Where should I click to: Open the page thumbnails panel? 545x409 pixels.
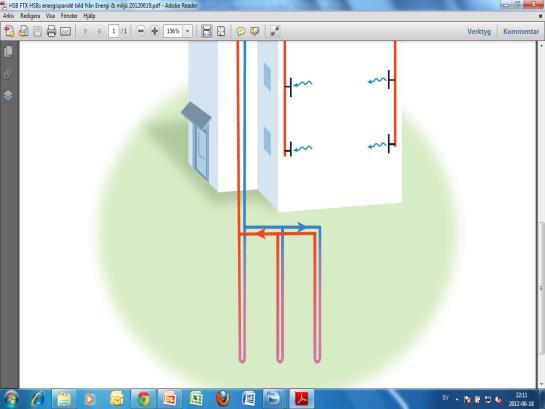(x=8, y=51)
